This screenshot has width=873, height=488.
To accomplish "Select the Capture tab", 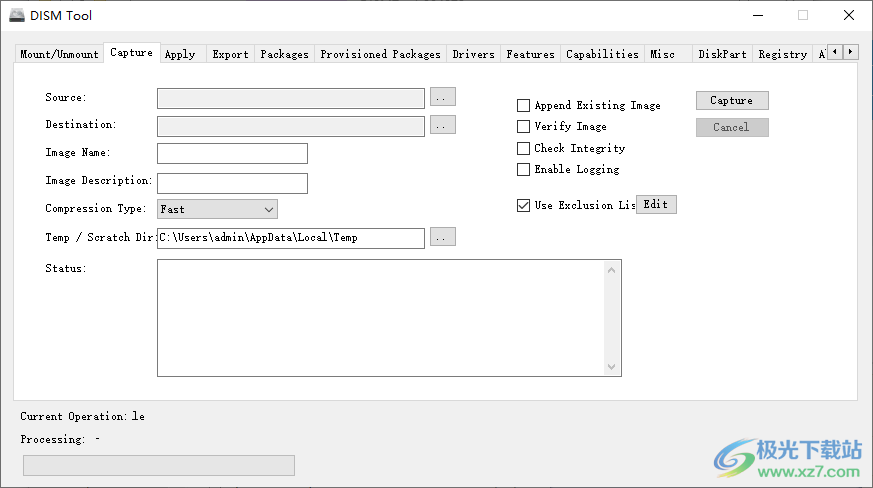I will (131, 52).
